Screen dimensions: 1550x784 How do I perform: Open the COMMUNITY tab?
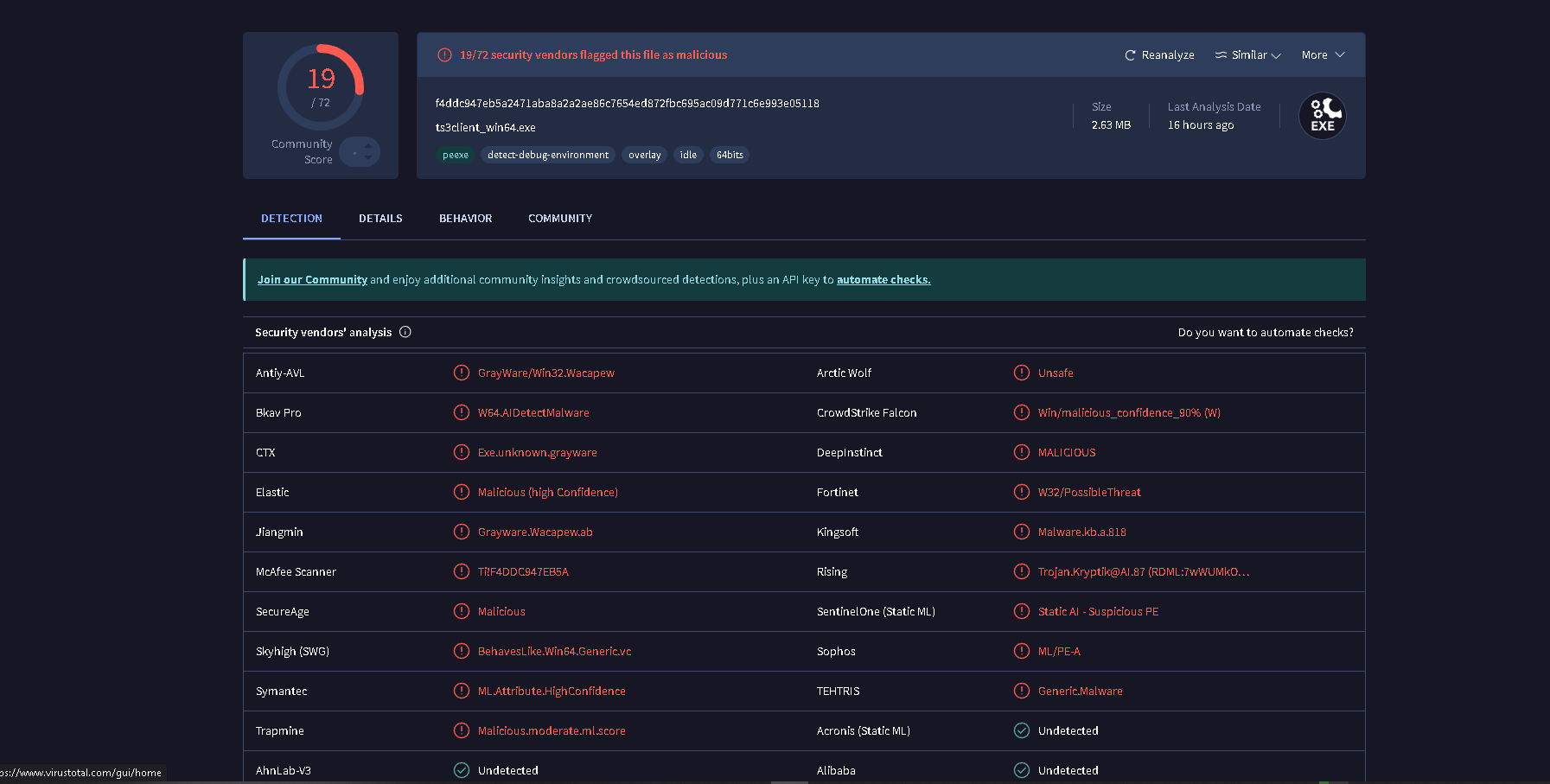560,219
